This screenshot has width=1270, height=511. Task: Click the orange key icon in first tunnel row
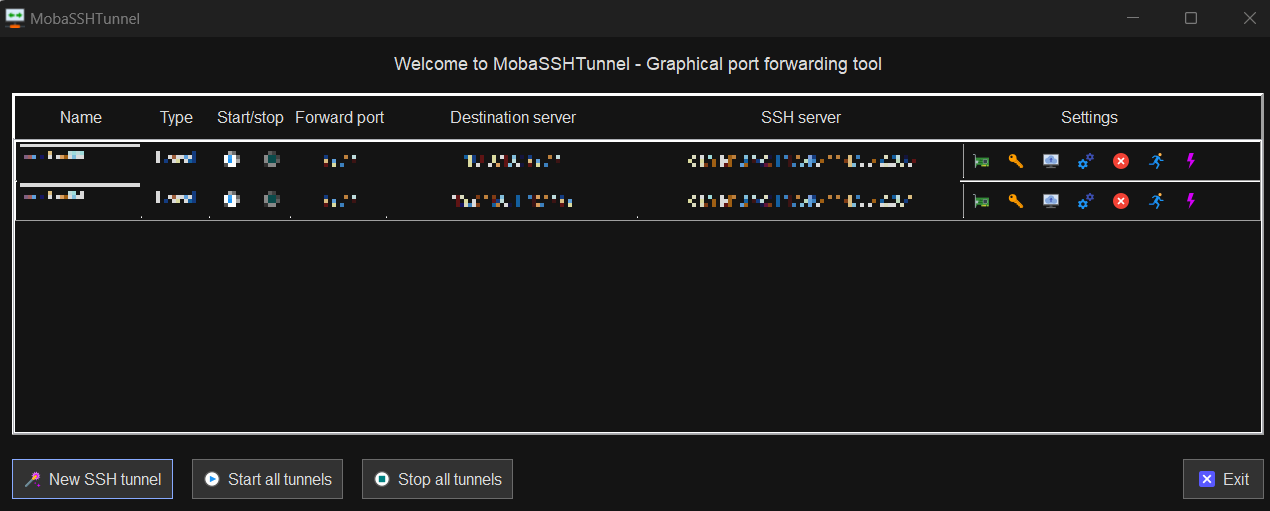pyautogui.click(x=1016, y=161)
